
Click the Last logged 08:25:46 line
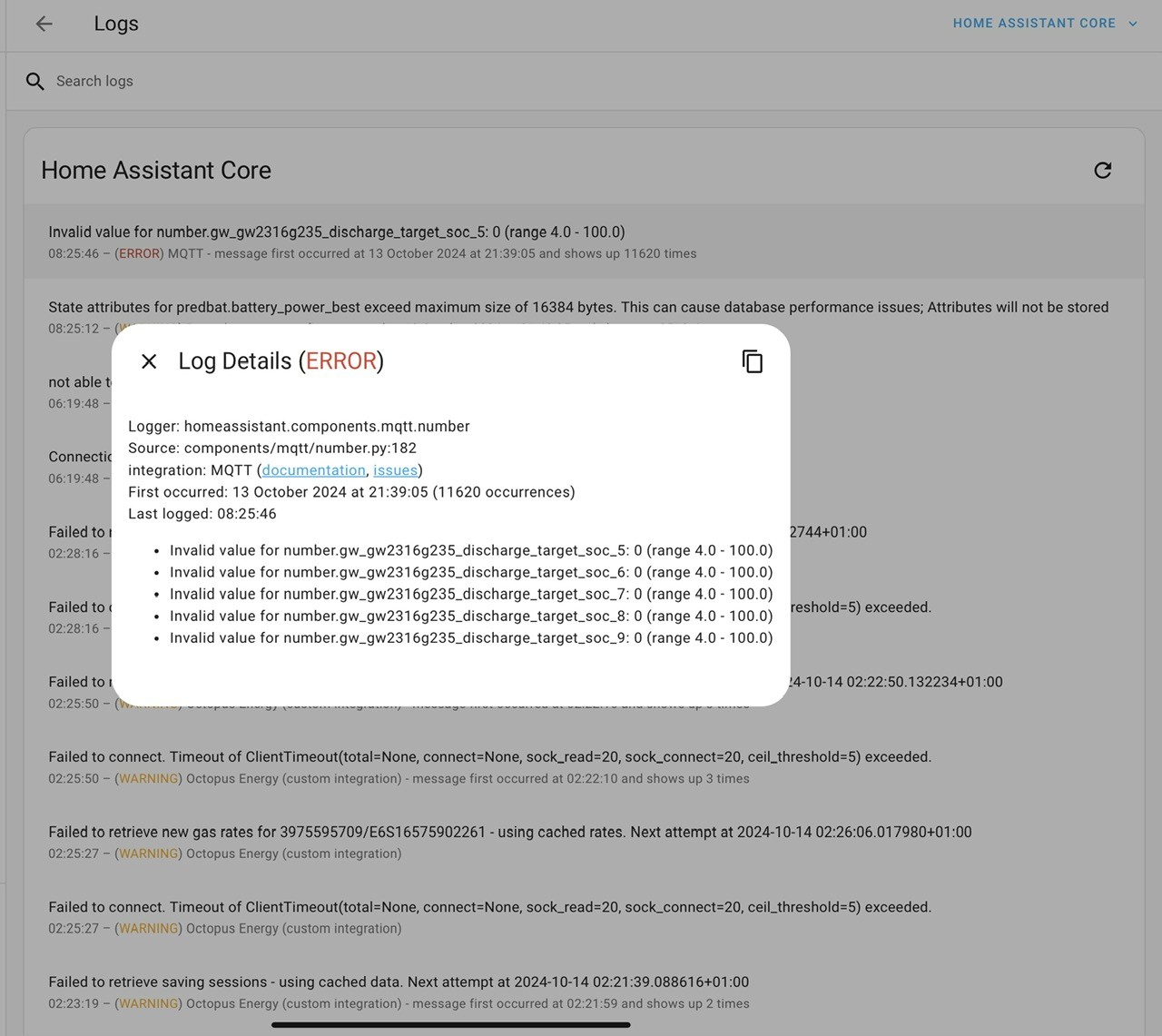click(x=202, y=514)
